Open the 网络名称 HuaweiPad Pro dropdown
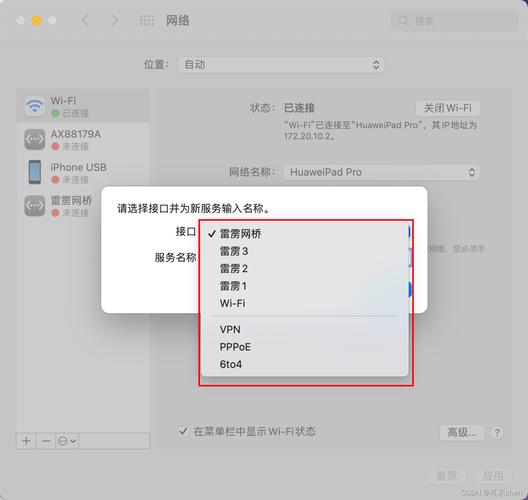The image size is (528, 500). point(382,172)
